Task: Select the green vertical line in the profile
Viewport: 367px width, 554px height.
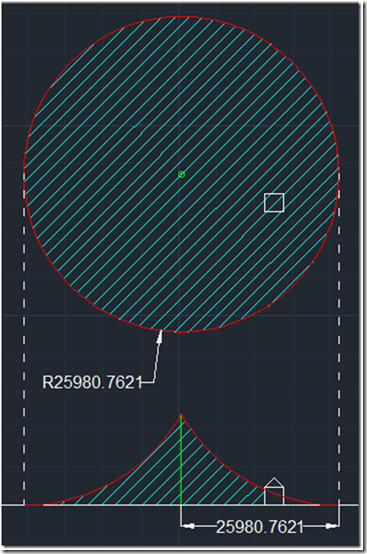Action: click(181, 460)
